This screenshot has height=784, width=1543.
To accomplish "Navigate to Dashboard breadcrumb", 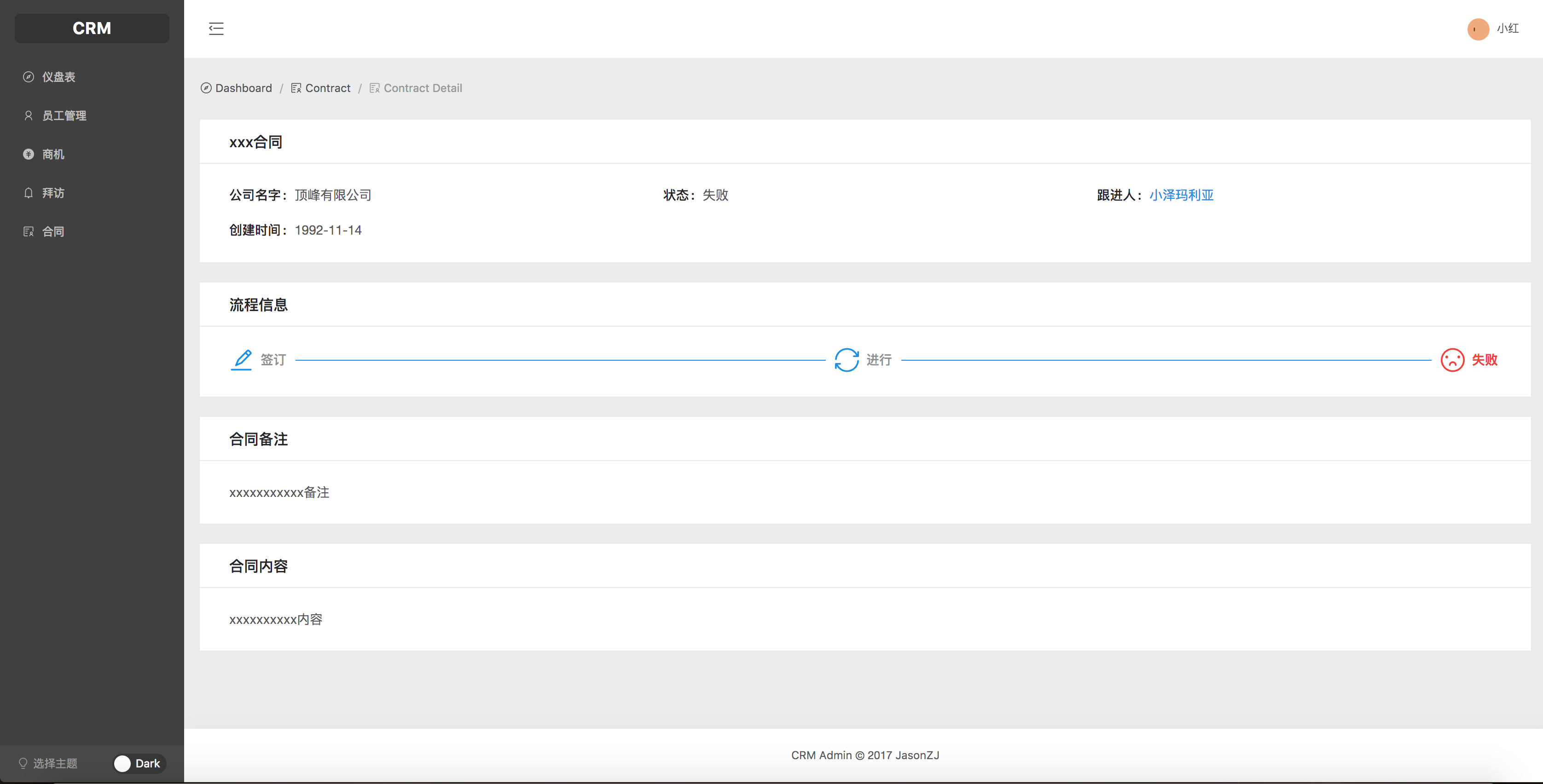I will pyautogui.click(x=243, y=88).
